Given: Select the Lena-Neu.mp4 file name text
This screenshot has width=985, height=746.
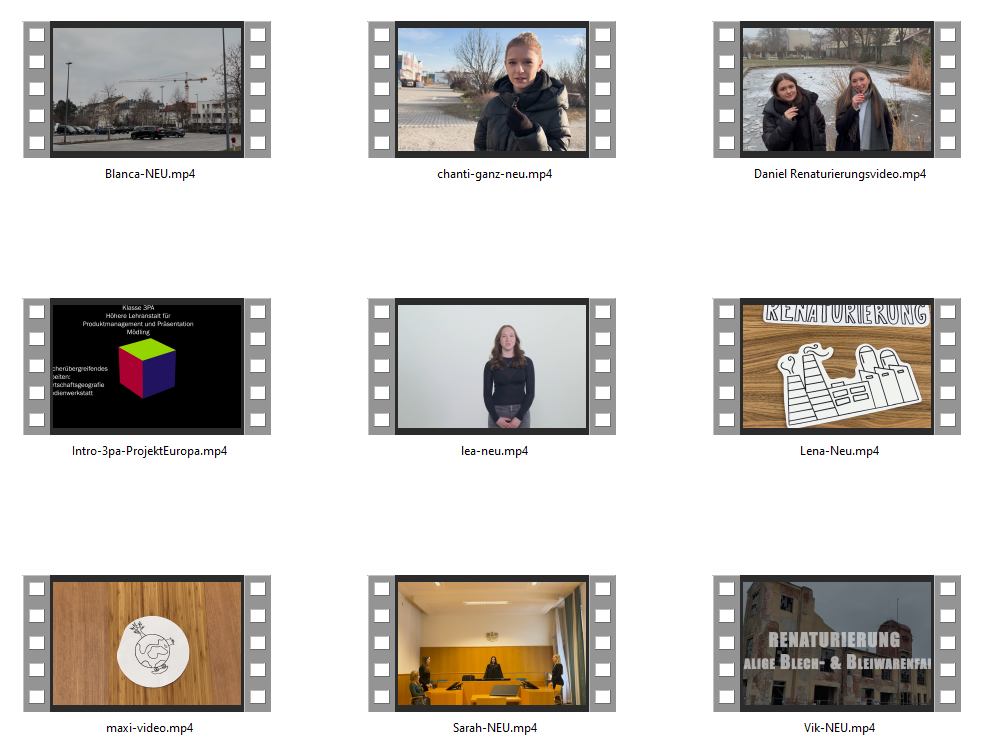Looking at the screenshot, I should pyautogui.click(x=839, y=451).
